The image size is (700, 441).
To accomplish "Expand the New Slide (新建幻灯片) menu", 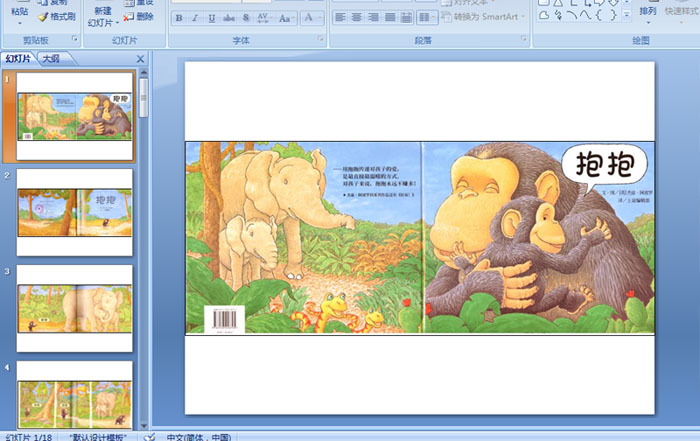I will pyautogui.click(x=117, y=23).
